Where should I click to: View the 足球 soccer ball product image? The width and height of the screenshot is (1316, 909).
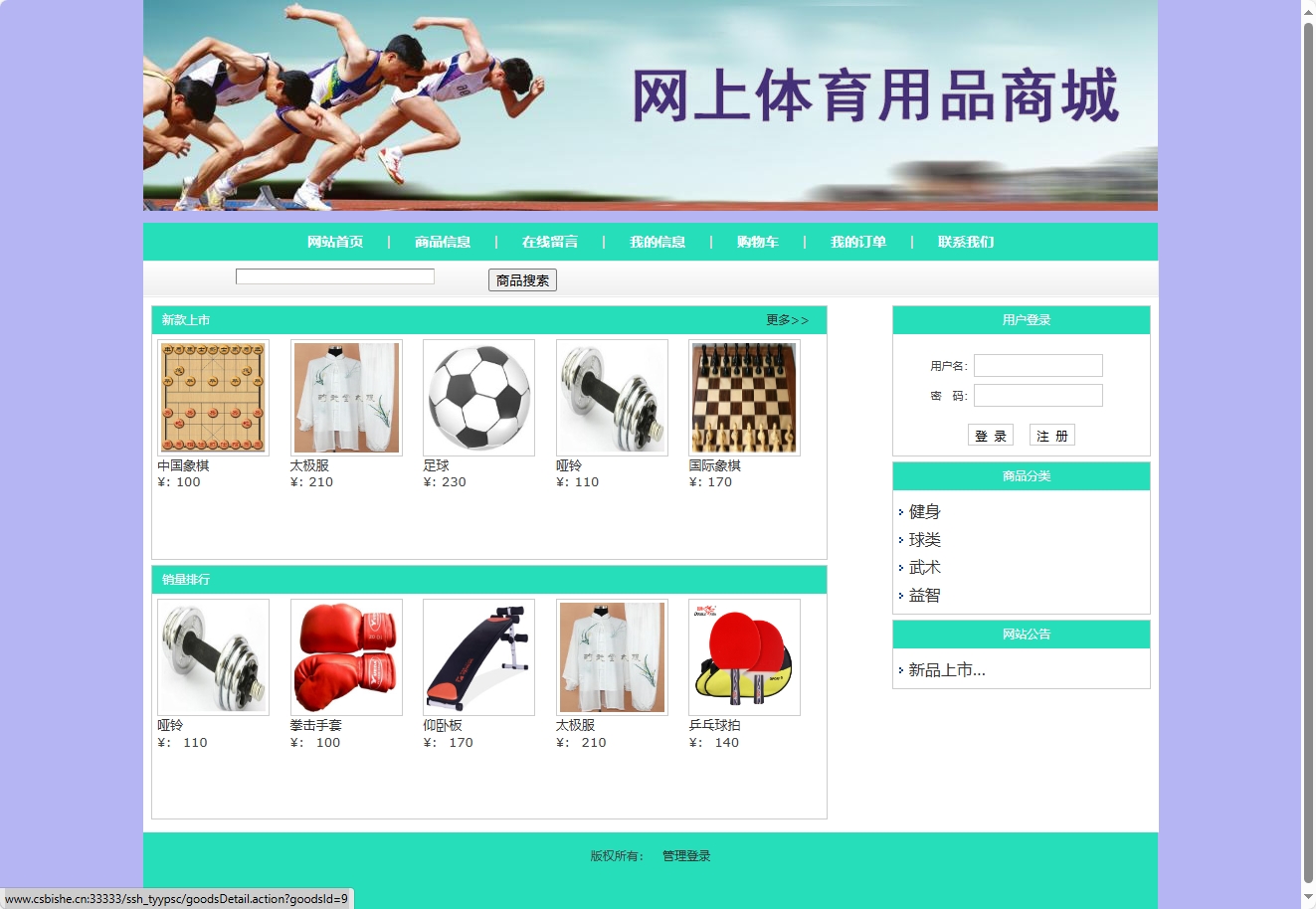(x=478, y=397)
